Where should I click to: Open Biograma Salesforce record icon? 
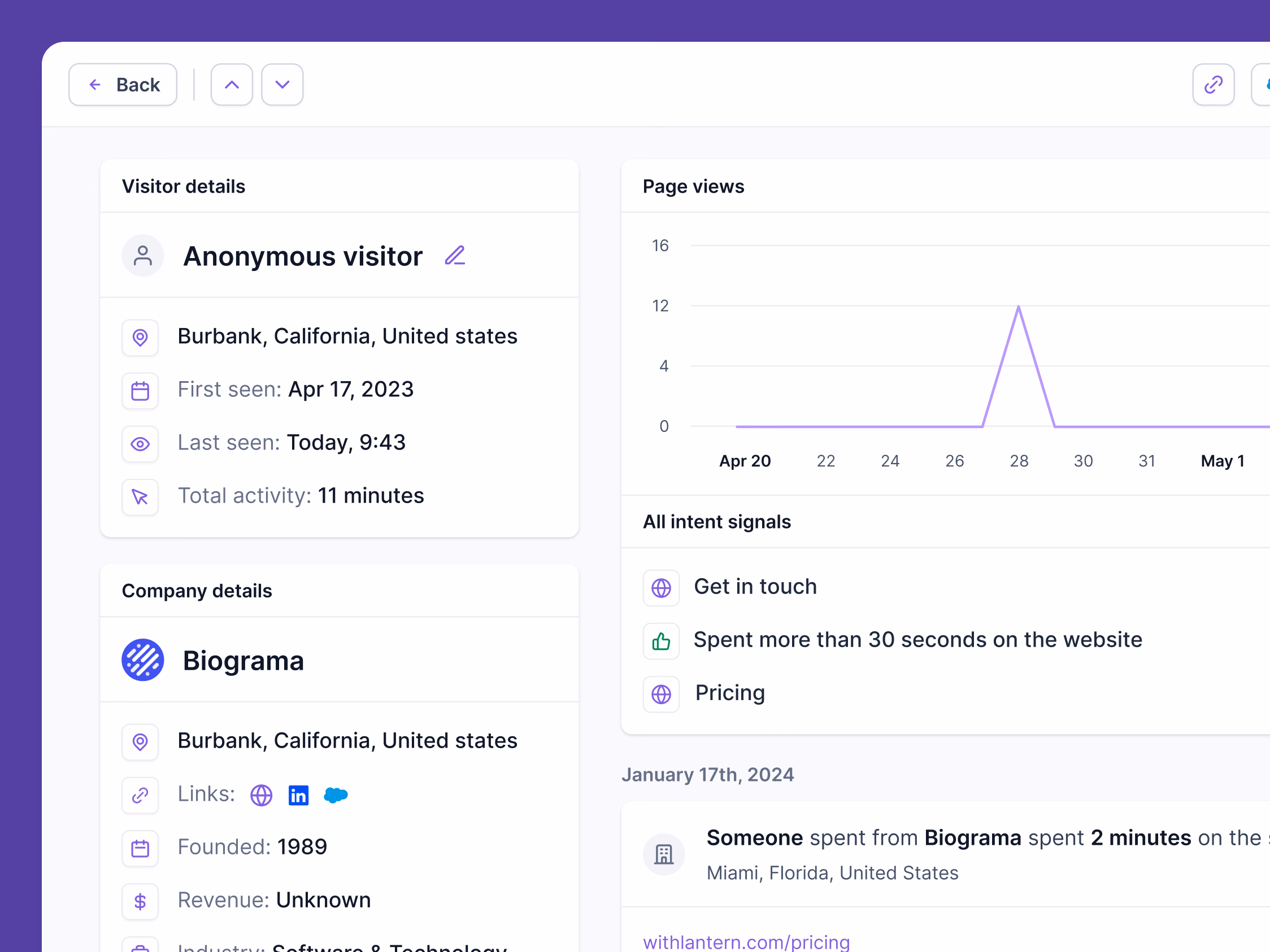click(336, 795)
